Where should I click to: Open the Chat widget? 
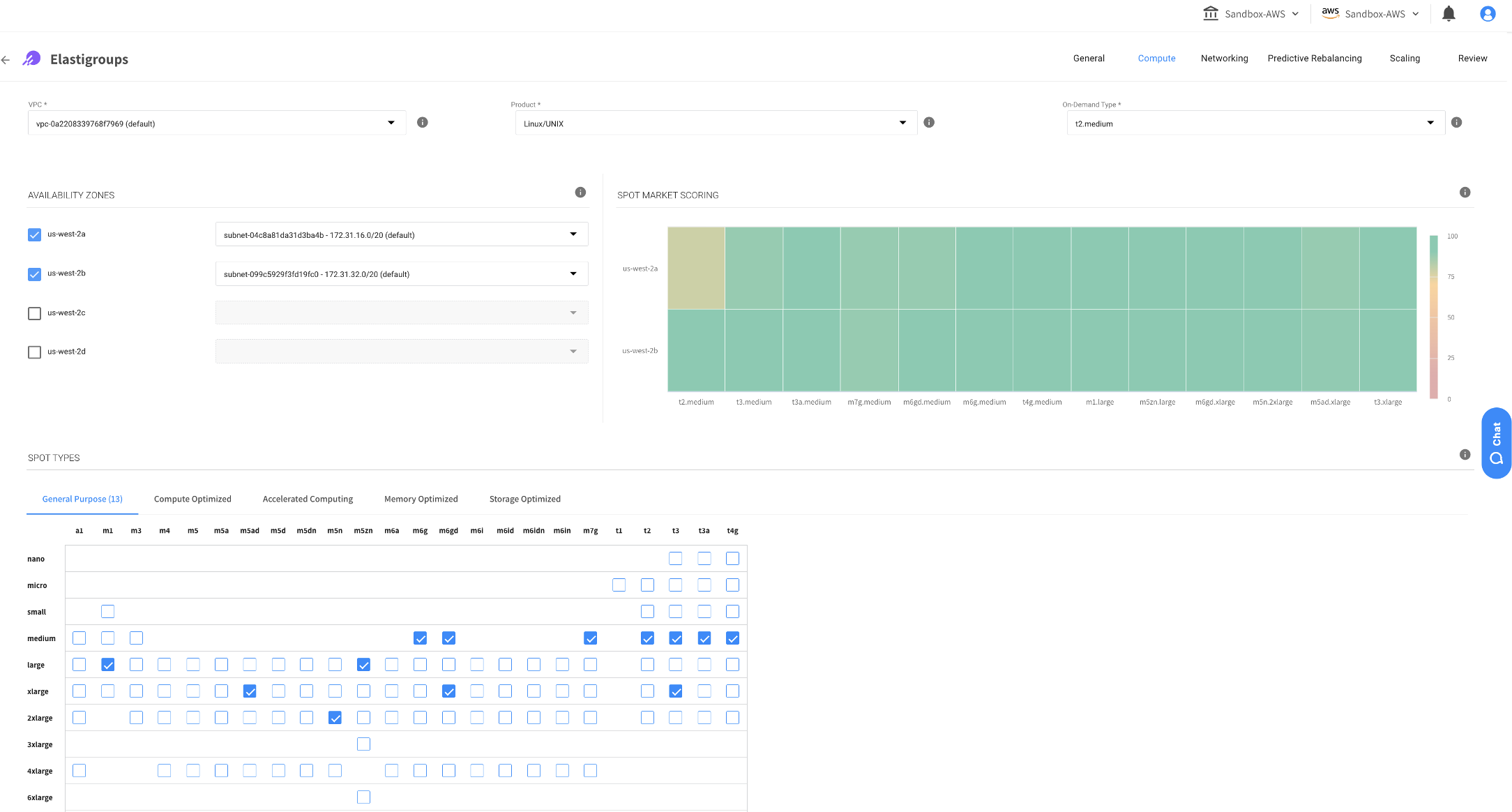pos(1496,442)
